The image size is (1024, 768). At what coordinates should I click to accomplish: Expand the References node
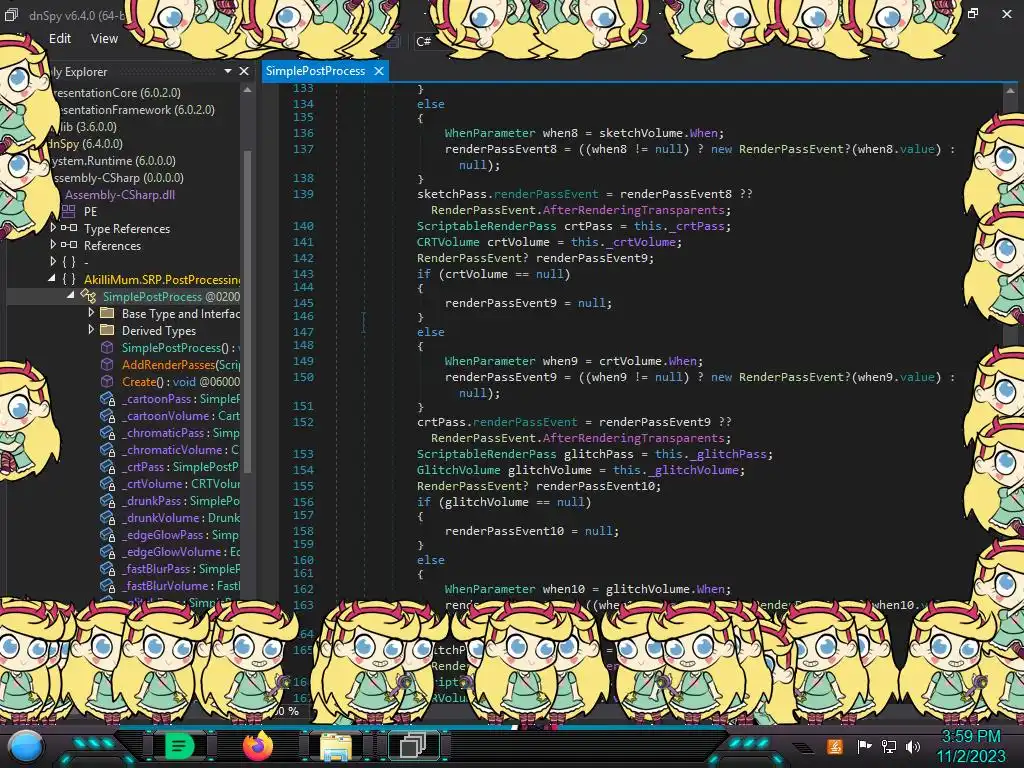53,244
